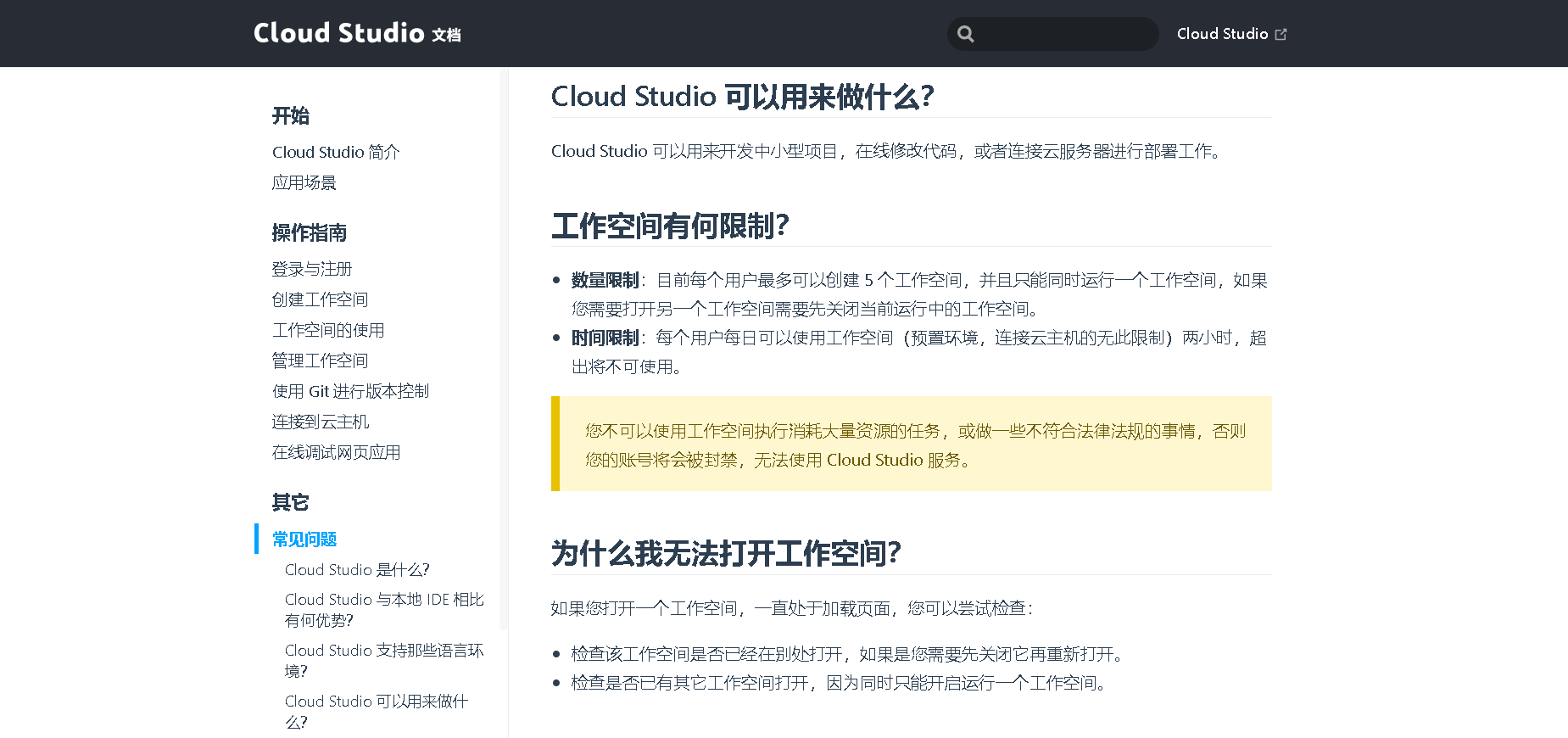The width and height of the screenshot is (1568, 738).
Task: Jump to 与本地 IDE 相比有何优势 section
Action: [383, 610]
